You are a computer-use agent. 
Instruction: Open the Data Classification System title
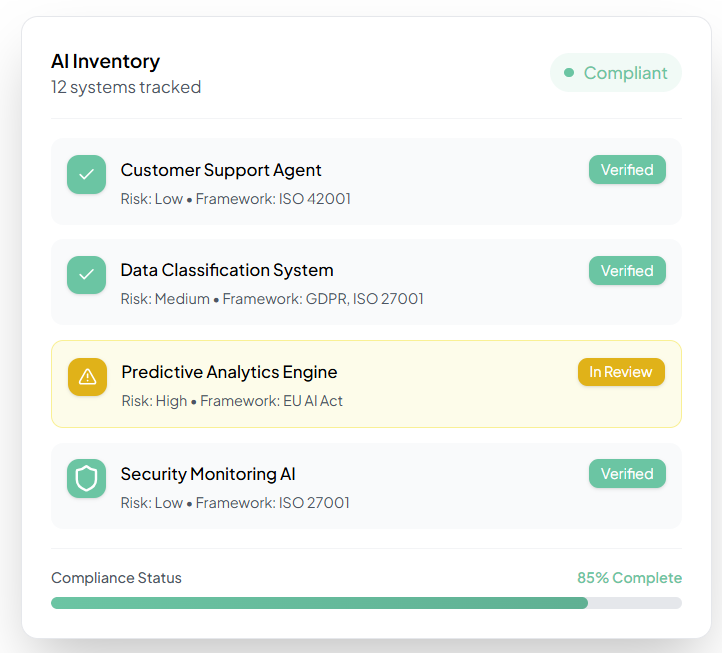pos(227,270)
